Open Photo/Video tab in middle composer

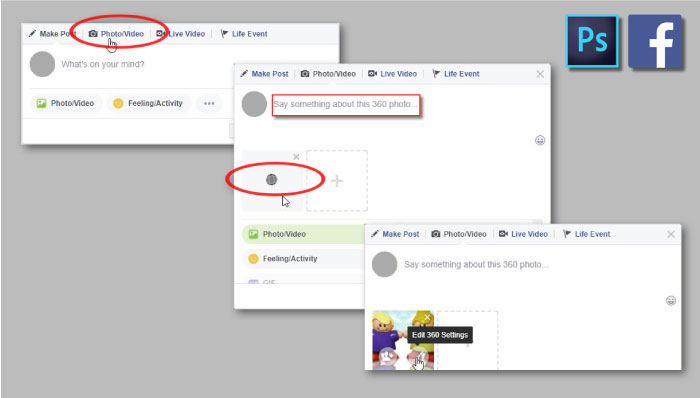(328, 74)
